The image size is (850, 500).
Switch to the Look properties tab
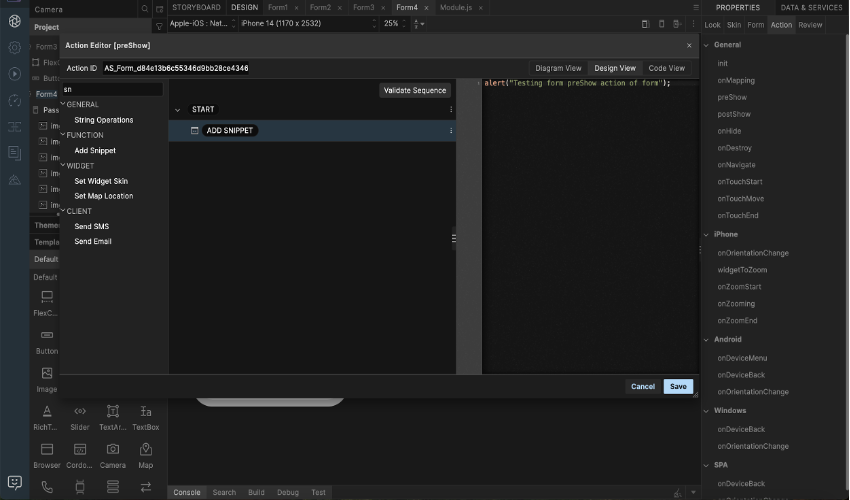coord(712,25)
